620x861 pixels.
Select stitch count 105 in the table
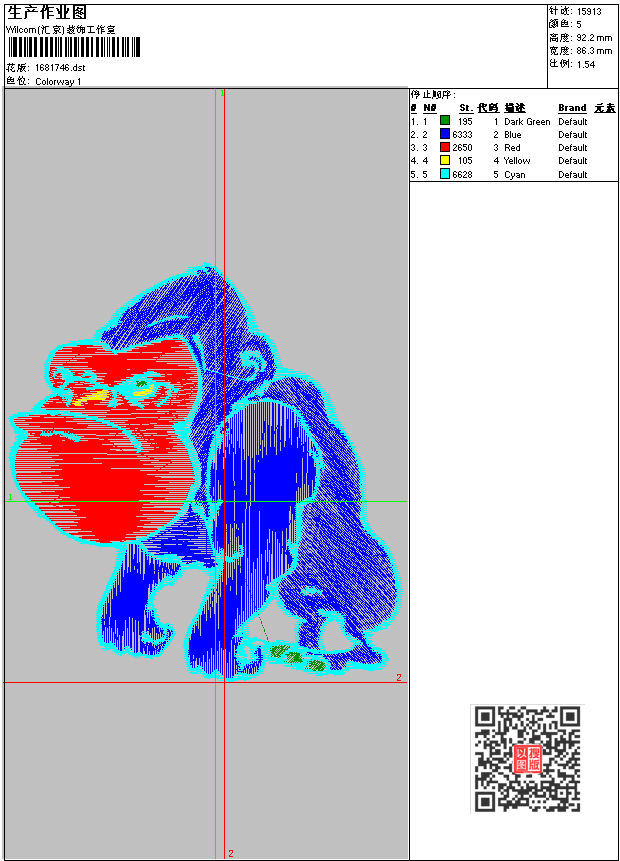tap(465, 161)
